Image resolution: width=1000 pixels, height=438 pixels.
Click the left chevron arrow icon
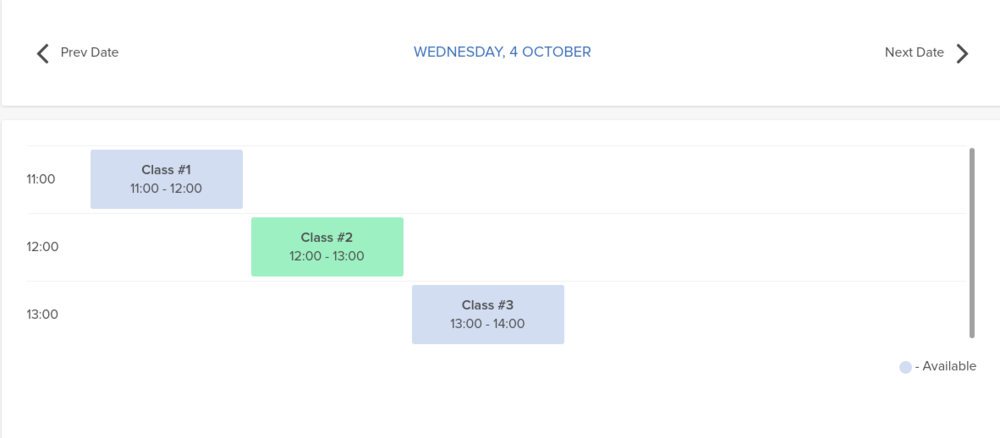pos(43,53)
